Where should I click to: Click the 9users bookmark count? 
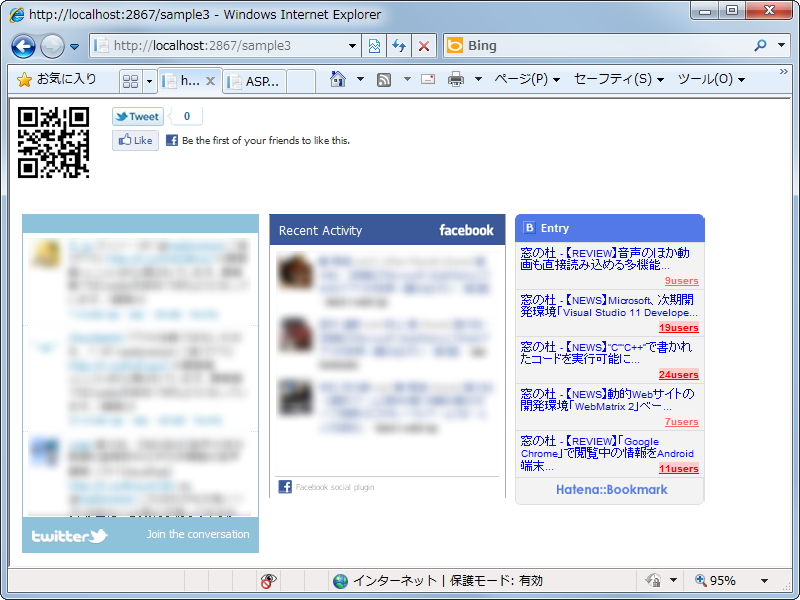(681, 281)
